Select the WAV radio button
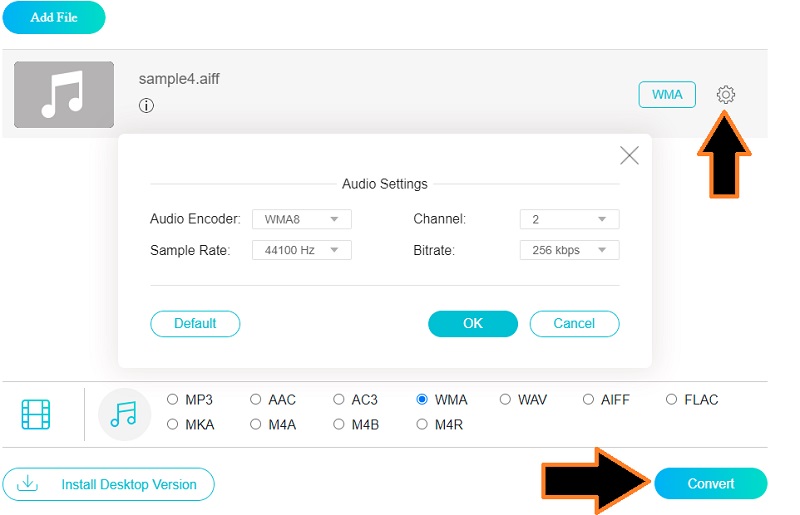 507,400
